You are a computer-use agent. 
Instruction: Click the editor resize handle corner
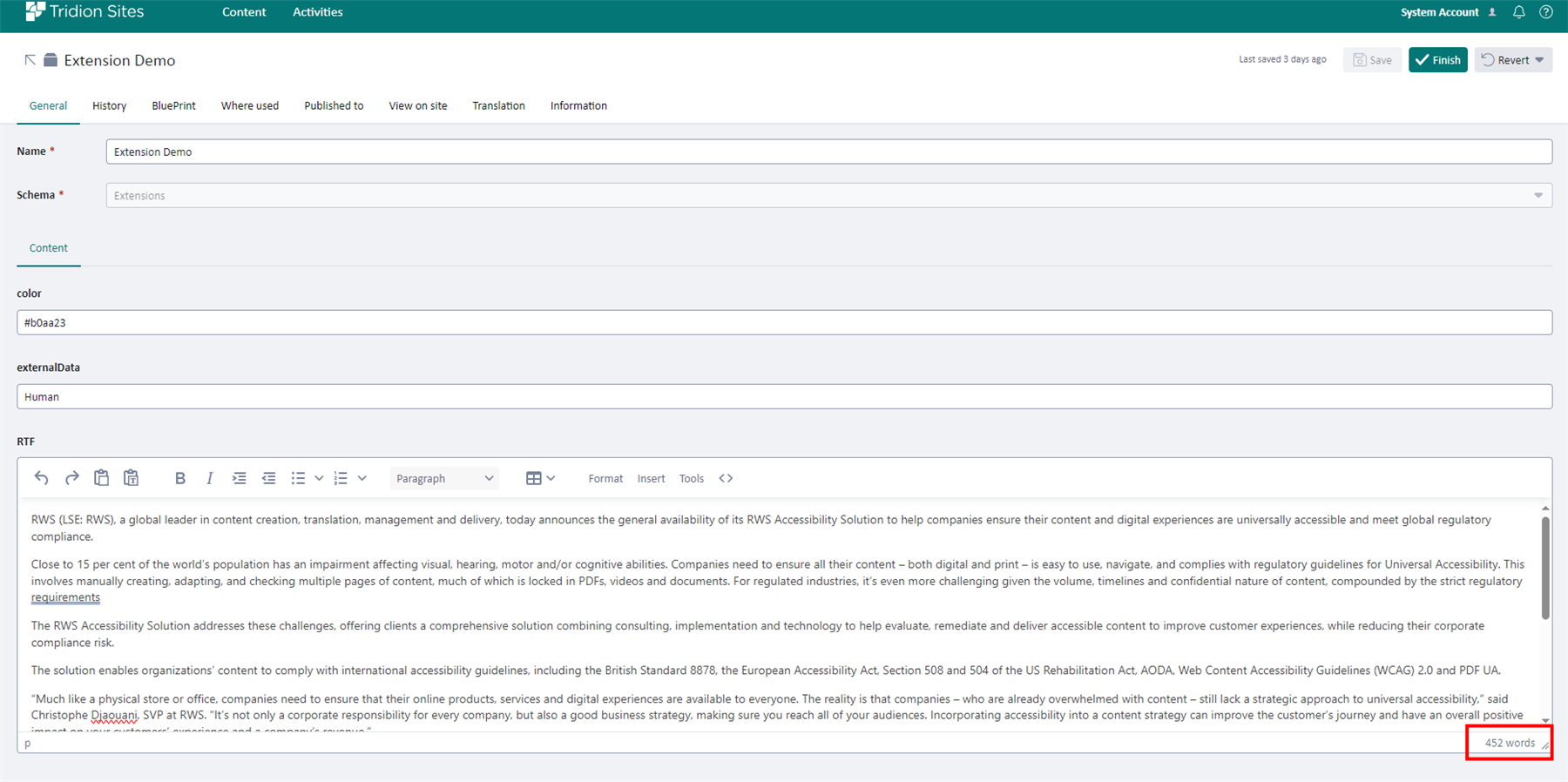point(1545,745)
